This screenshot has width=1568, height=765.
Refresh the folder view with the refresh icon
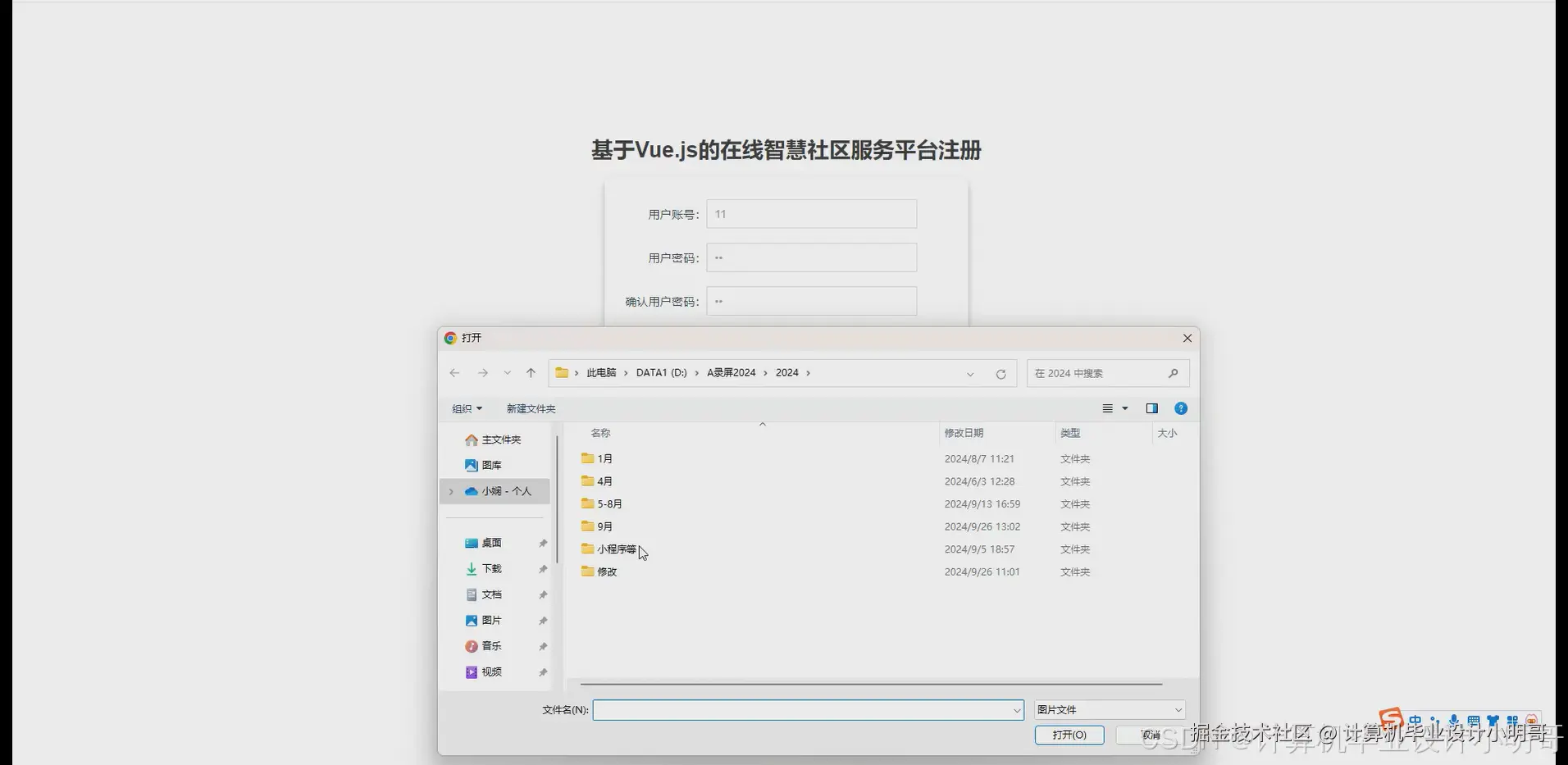pyautogui.click(x=1001, y=373)
